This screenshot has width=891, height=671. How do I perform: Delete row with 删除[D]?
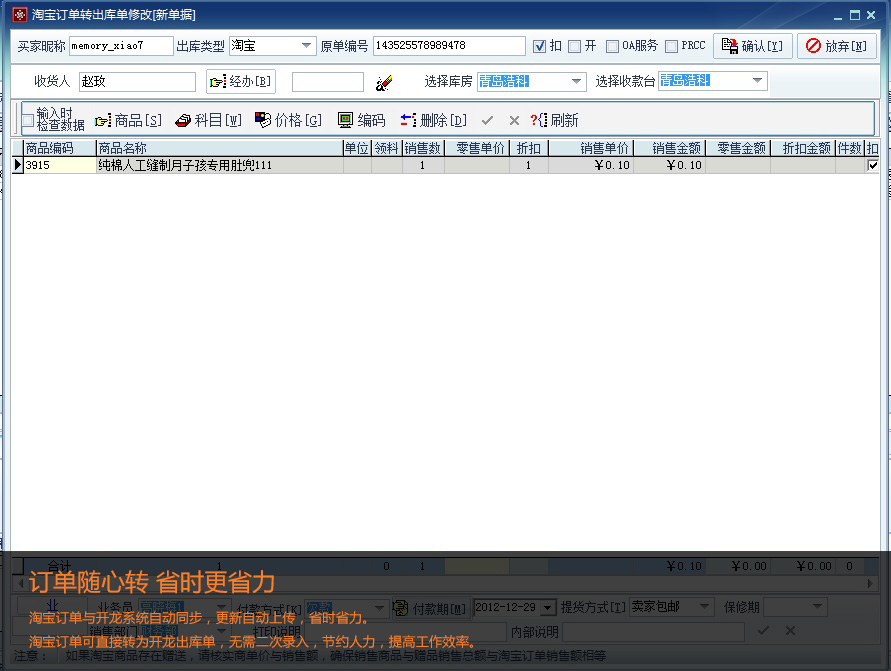pyautogui.click(x=434, y=120)
